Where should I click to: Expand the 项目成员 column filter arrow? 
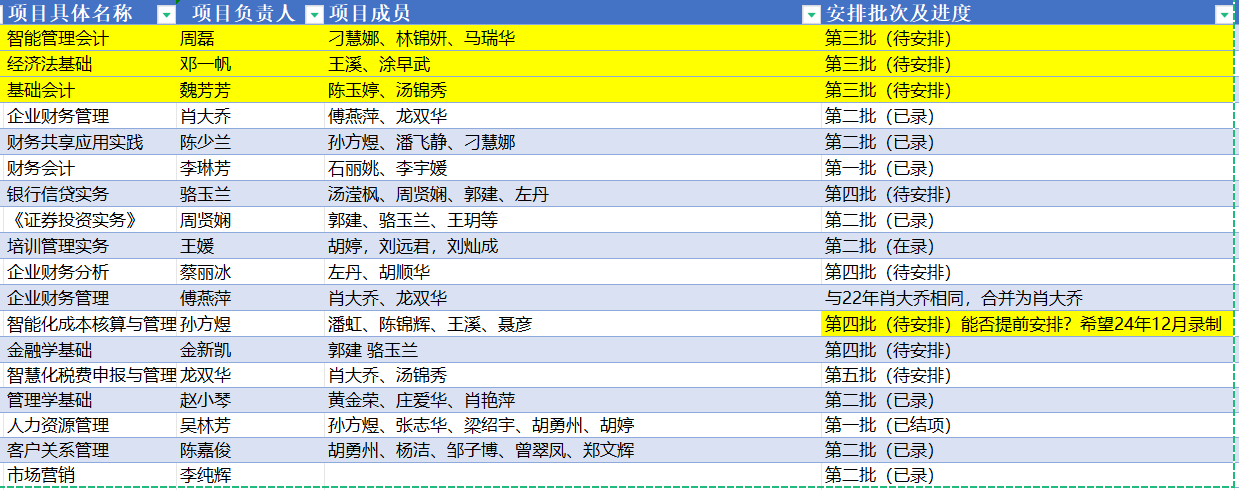811,14
